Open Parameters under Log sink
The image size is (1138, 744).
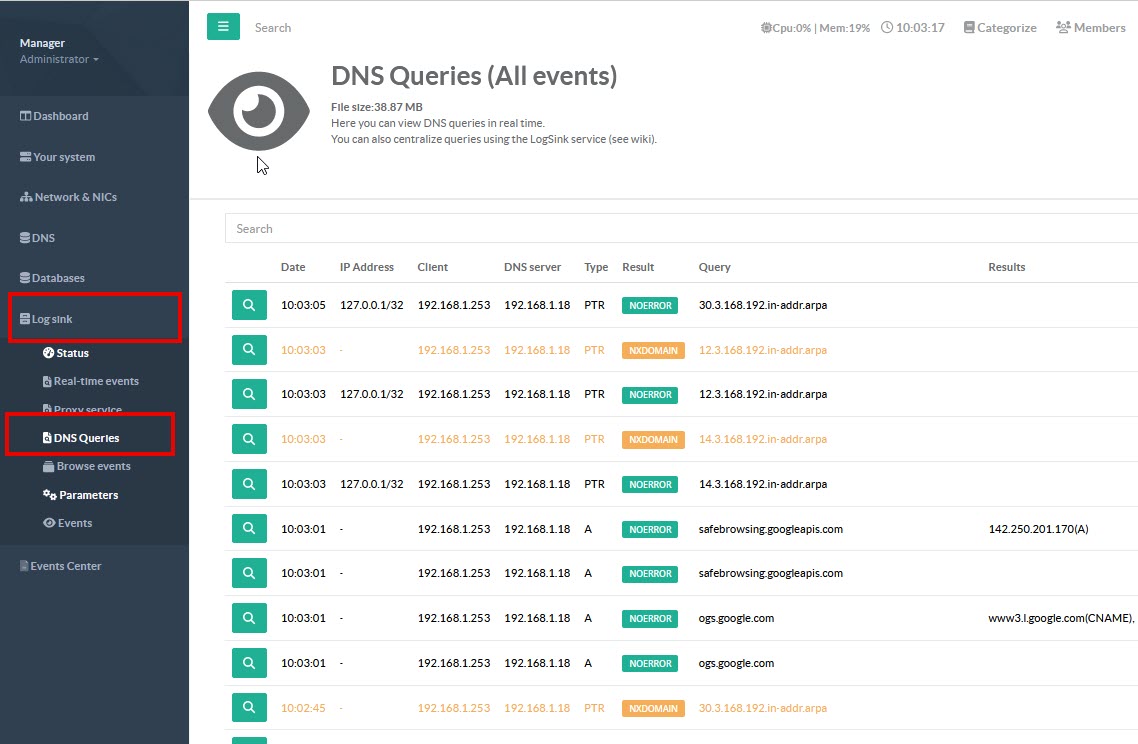pyautogui.click(x=88, y=495)
